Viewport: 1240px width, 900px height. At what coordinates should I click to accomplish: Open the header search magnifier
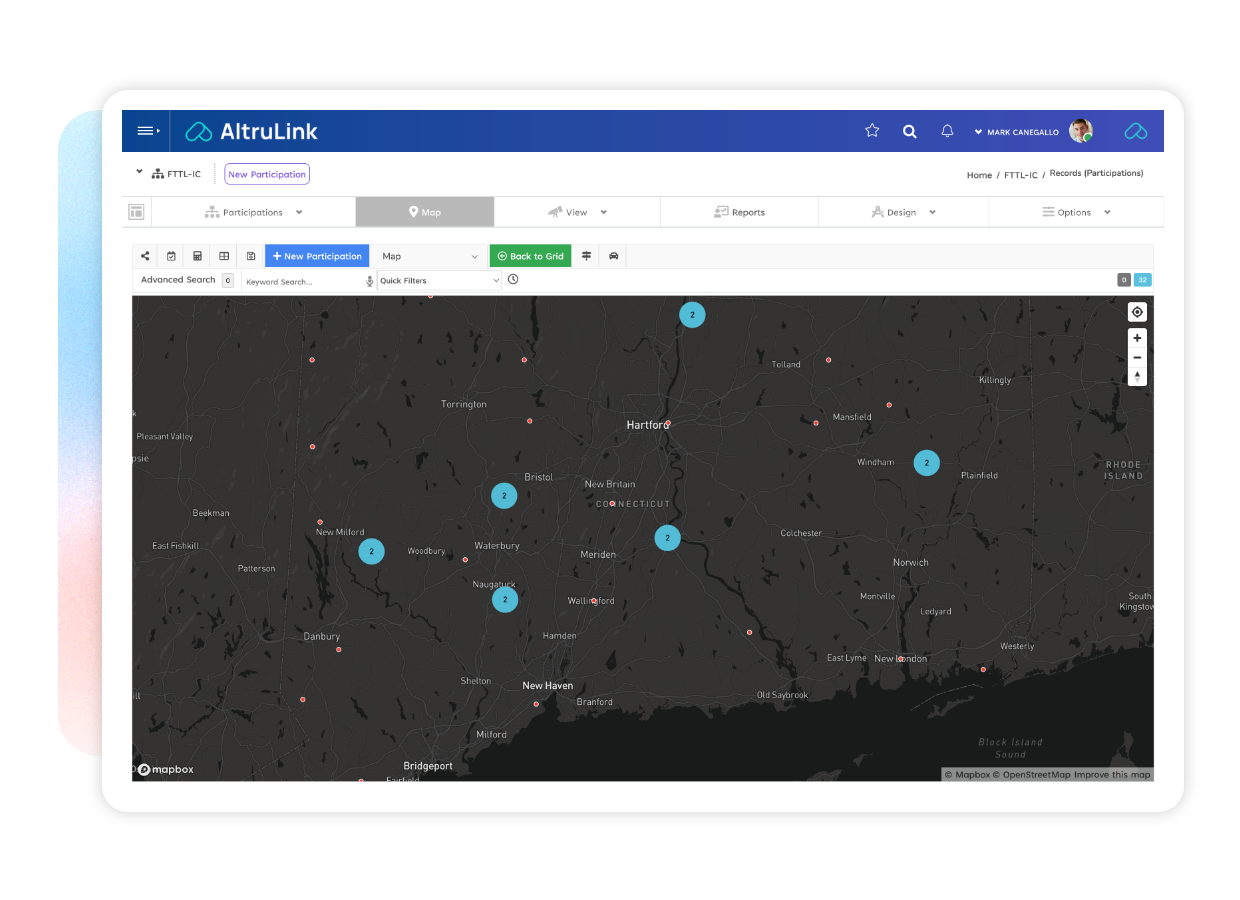909,131
